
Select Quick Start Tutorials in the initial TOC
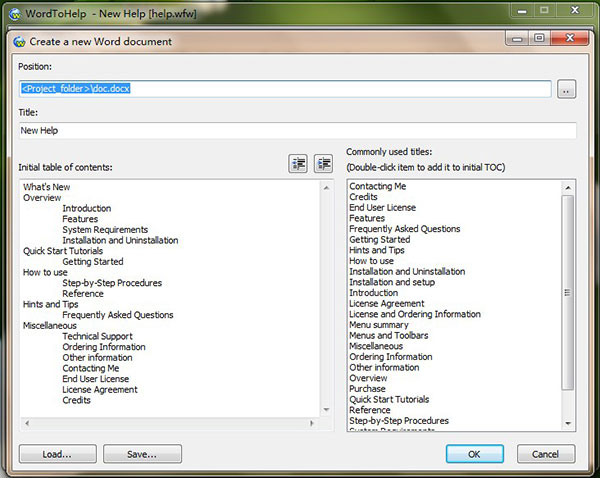click(63, 251)
